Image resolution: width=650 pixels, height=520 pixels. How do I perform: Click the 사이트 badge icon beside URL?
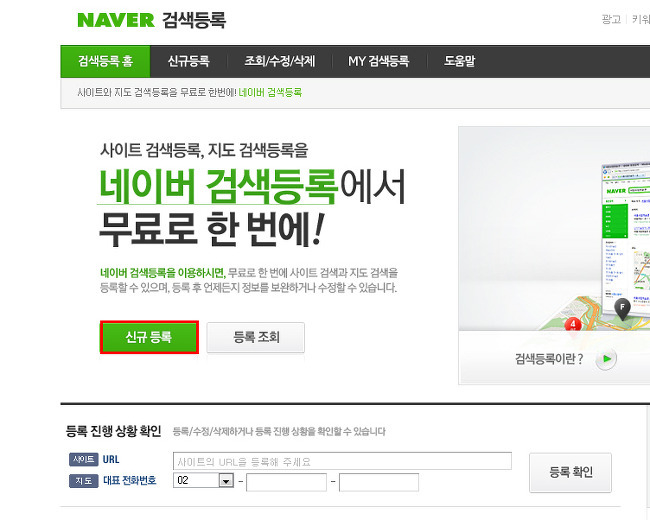coord(83,459)
